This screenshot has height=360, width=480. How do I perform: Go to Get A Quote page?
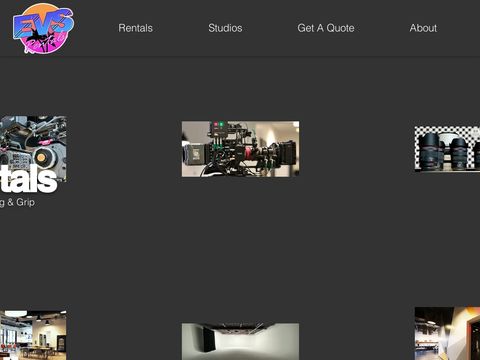[326, 28]
